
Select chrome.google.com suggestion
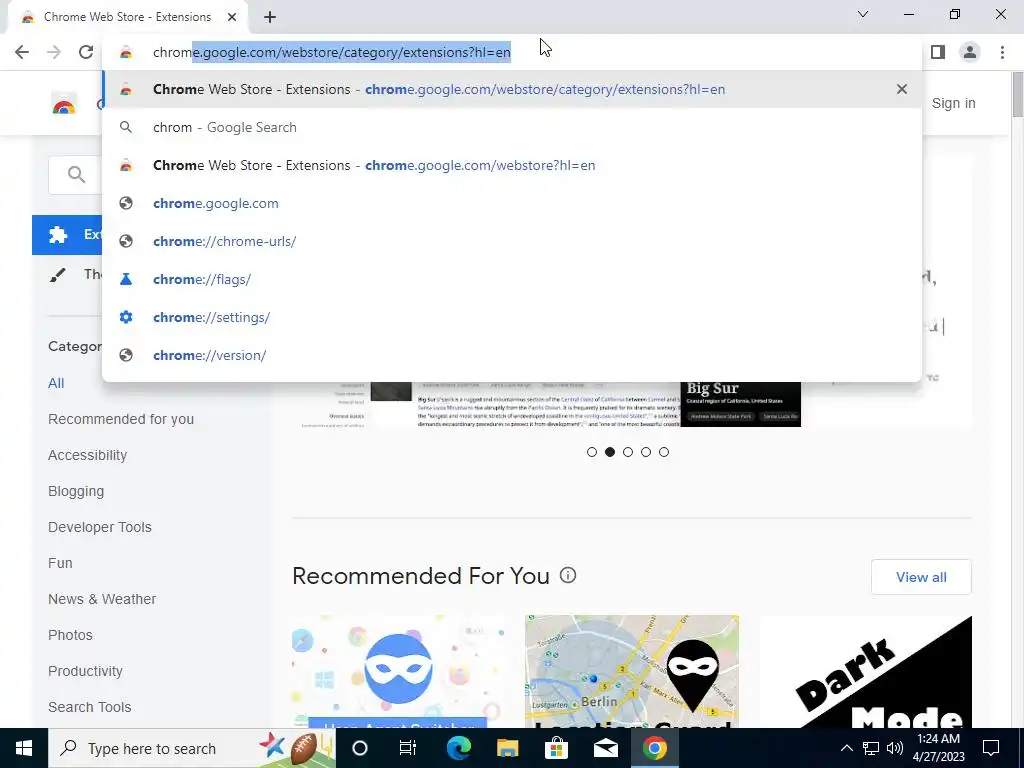pos(512,203)
